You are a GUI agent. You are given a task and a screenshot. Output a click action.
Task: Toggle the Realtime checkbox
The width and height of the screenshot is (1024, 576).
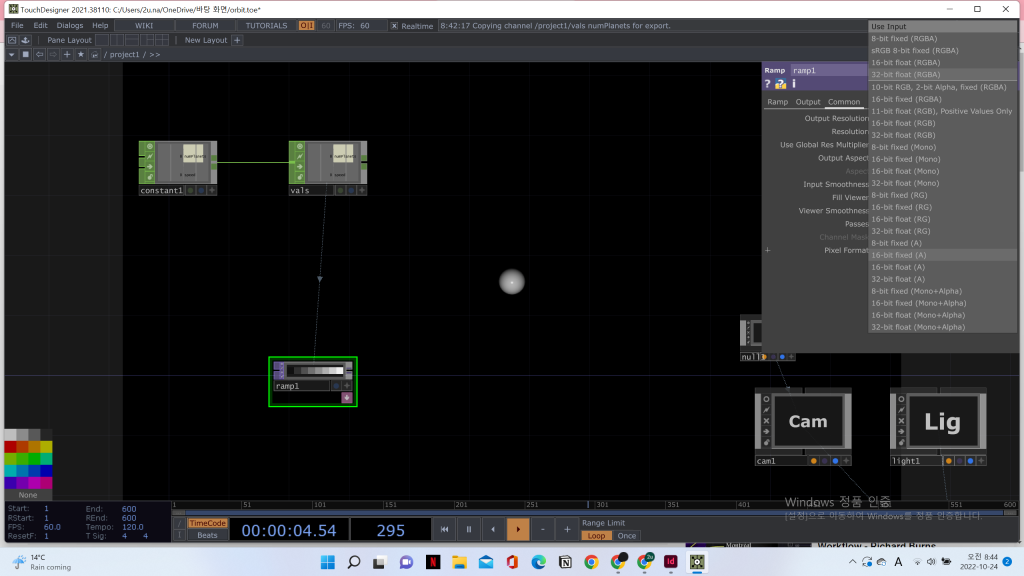(394, 26)
